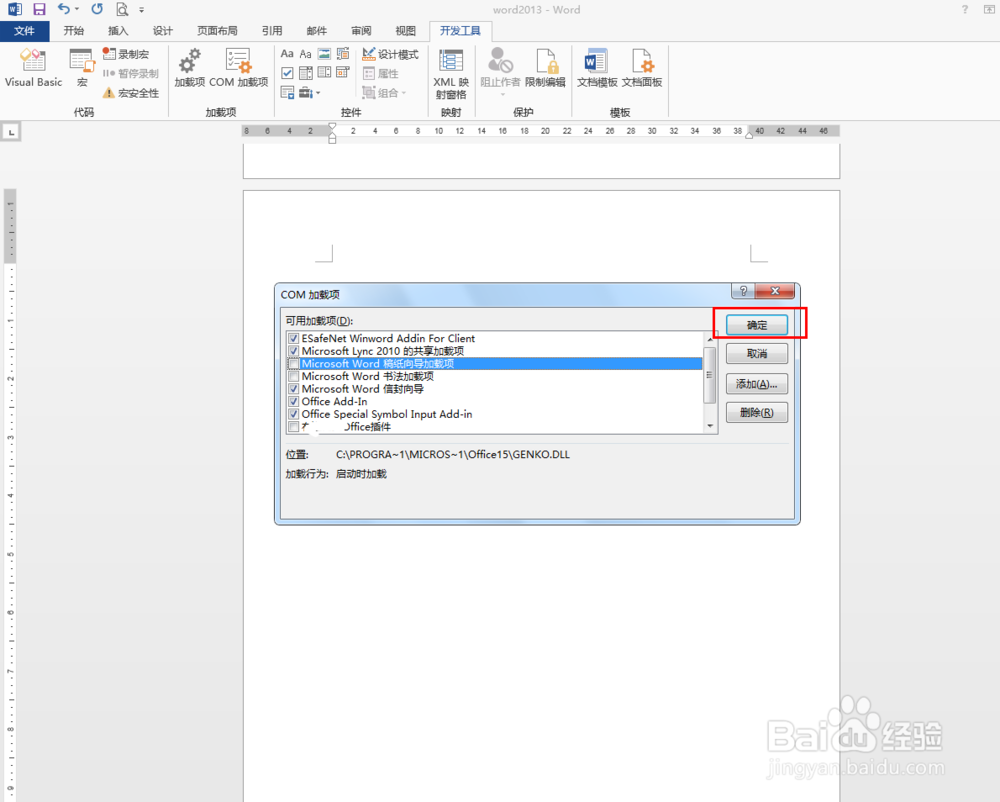Start 录制宏 macro recording
Viewport: 1000px width, 802px height.
pyautogui.click(x=126, y=54)
